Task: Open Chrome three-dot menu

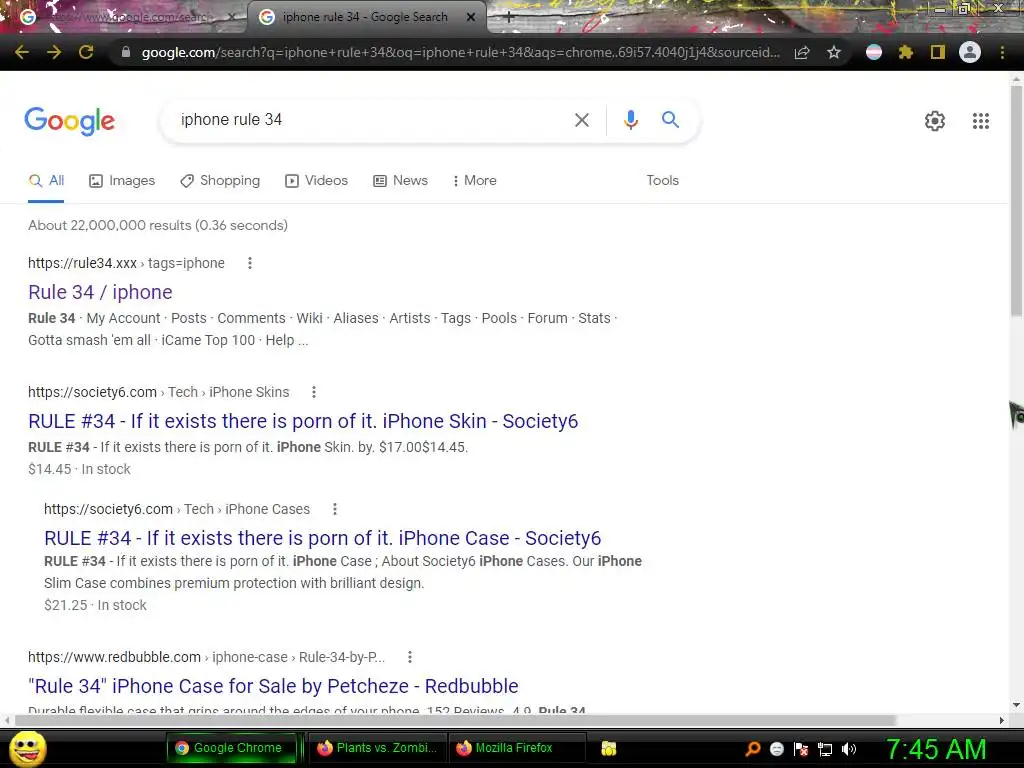Action: coord(1002,52)
